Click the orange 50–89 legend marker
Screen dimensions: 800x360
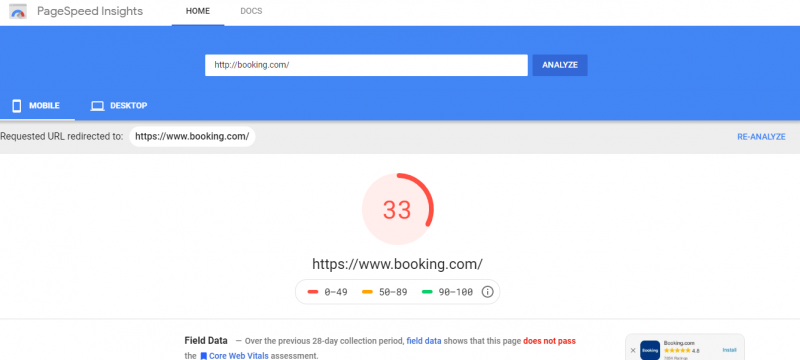coord(367,292)
